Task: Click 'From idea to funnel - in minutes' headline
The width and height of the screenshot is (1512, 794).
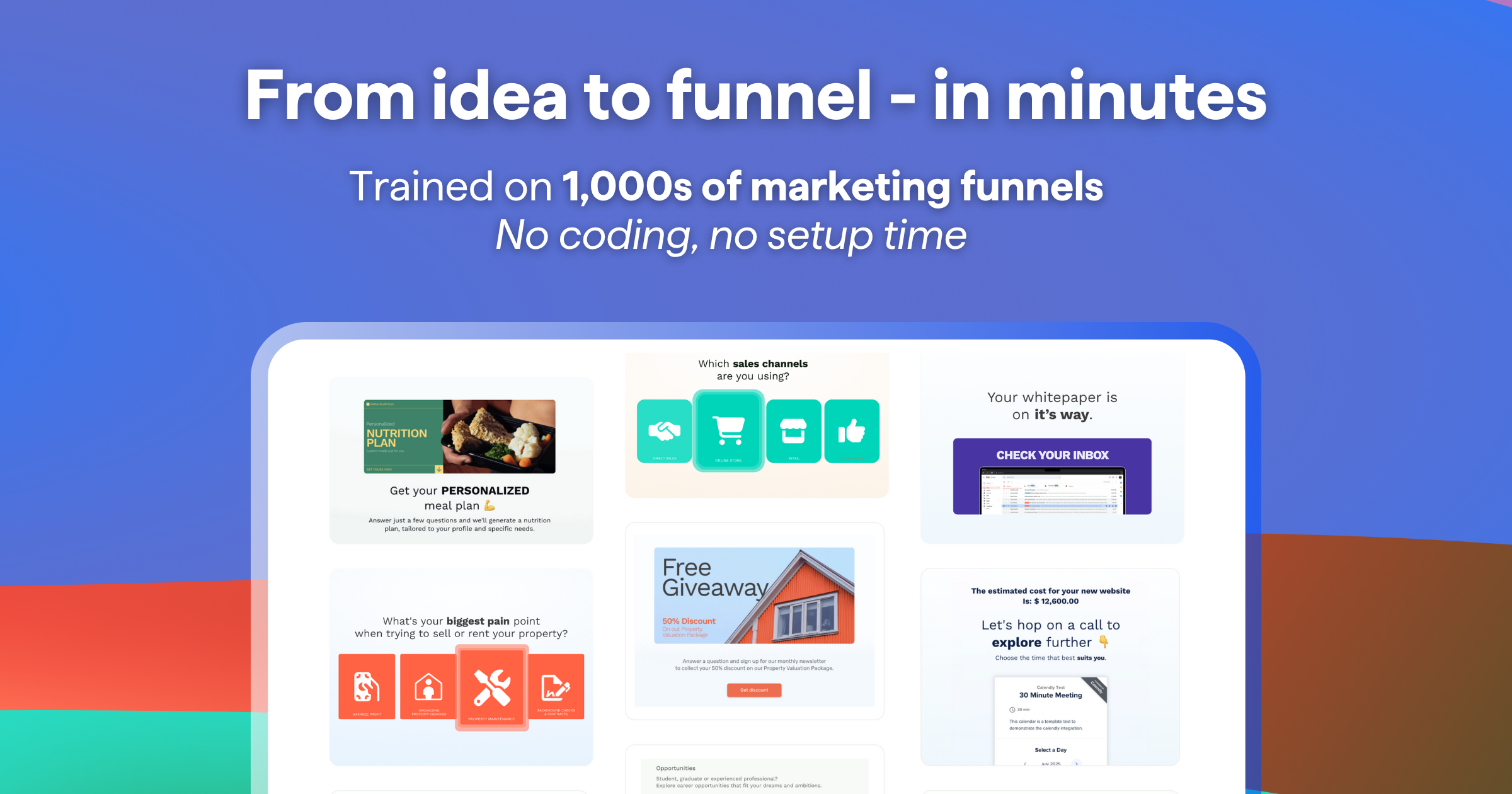Action: tap(756, 95)
